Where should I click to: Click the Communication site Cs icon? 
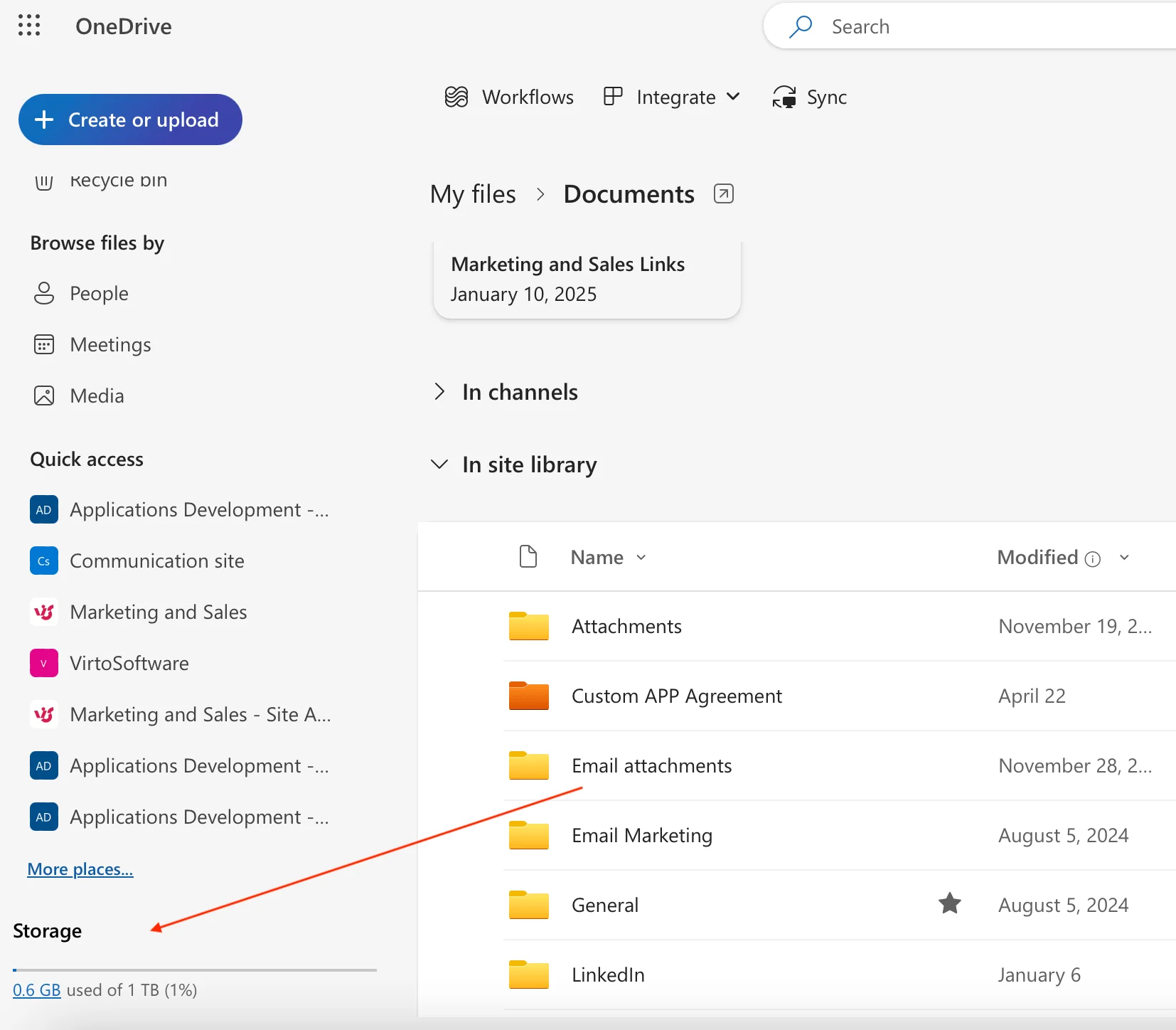[44, 561]
